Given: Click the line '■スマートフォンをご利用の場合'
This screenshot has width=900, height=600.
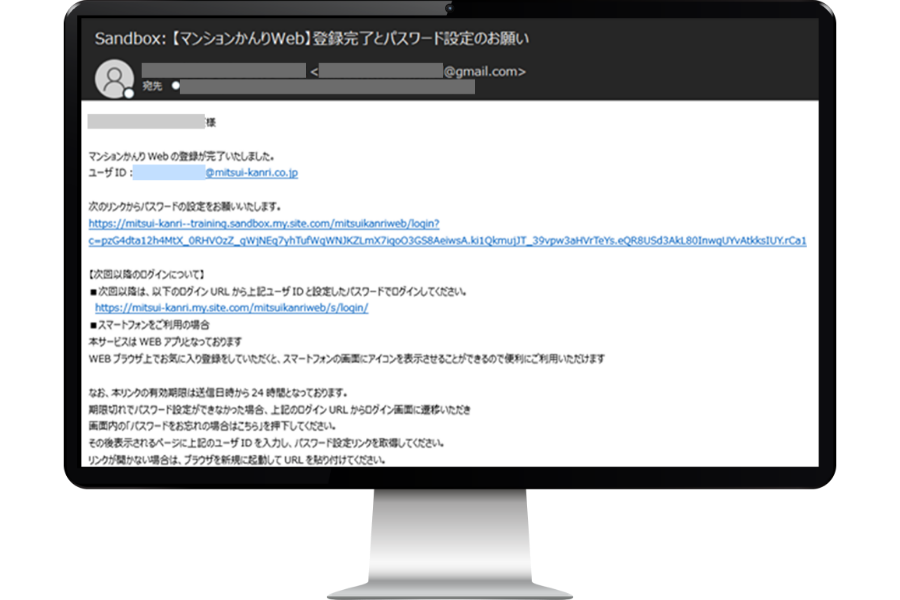Looking at the screenshot, I should pos(149,325).
